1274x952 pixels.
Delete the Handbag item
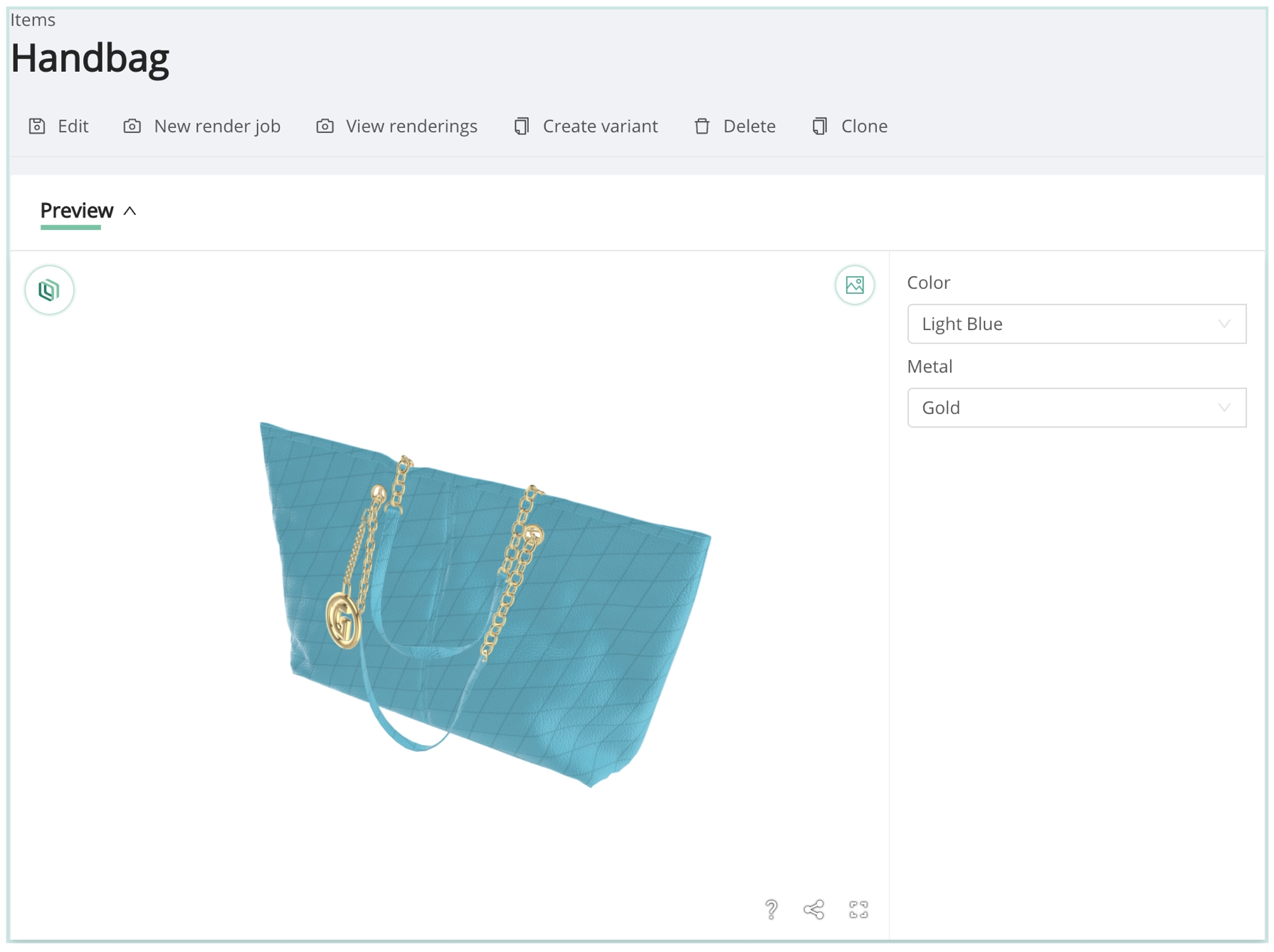pyautogui.click(x=735, y=126)
